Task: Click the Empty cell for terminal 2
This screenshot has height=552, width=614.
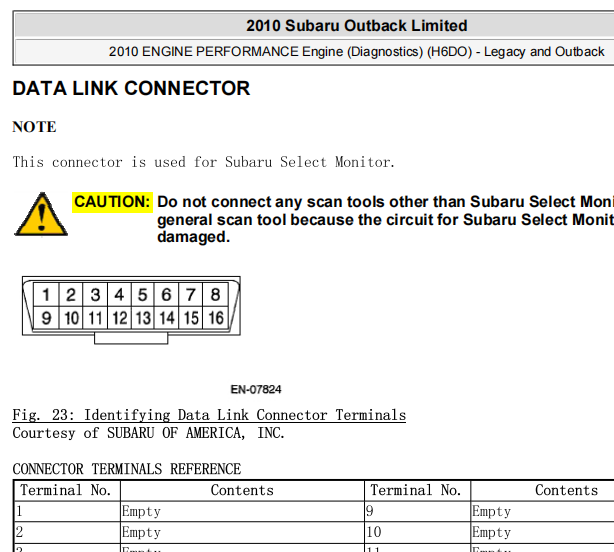Action: click(242, 532)
